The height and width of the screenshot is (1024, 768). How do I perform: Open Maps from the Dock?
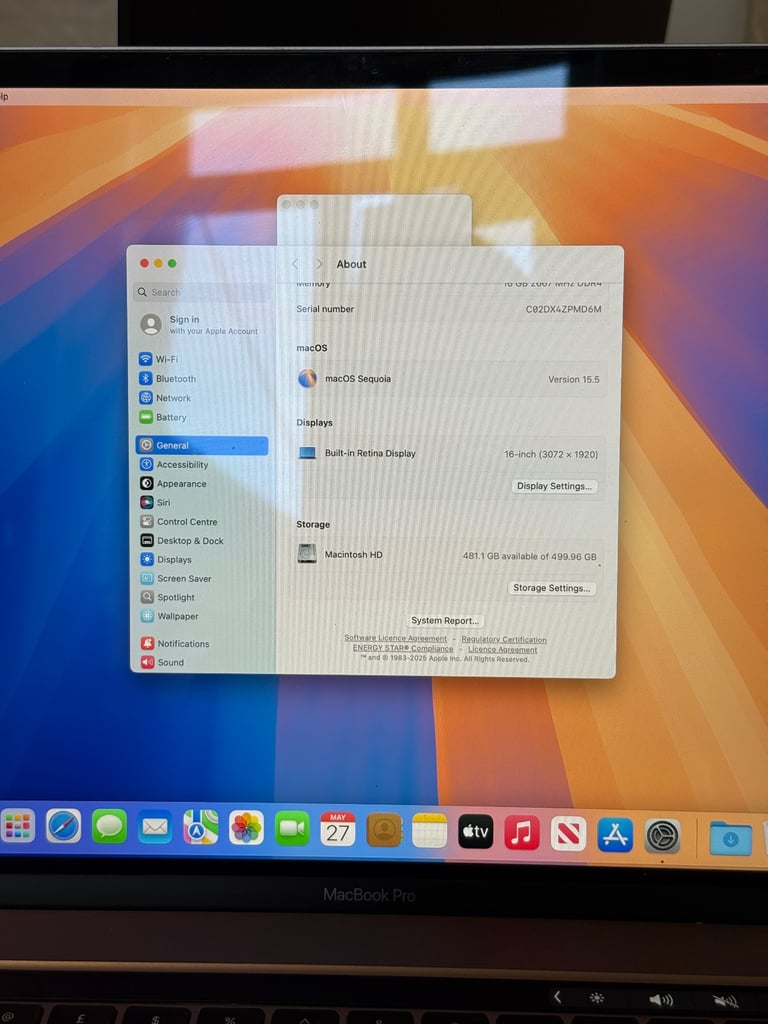pos(200,828)
